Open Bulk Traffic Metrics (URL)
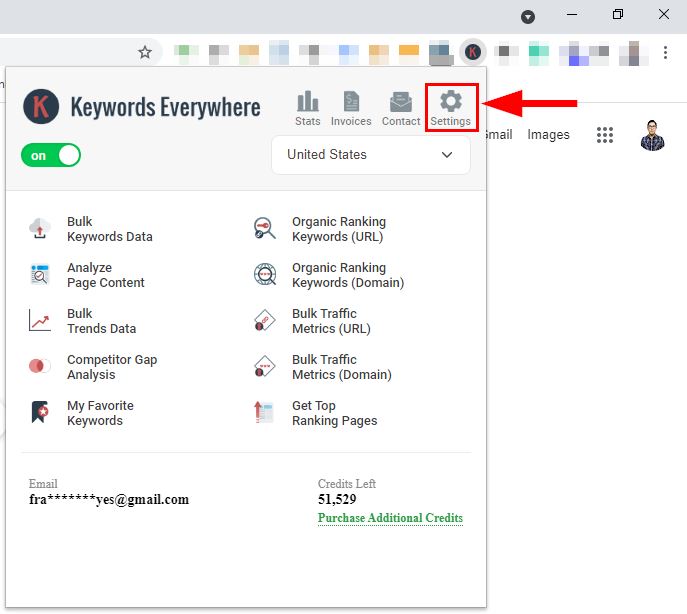Viewport: 687px width, 614px height. tap(331, 321)
